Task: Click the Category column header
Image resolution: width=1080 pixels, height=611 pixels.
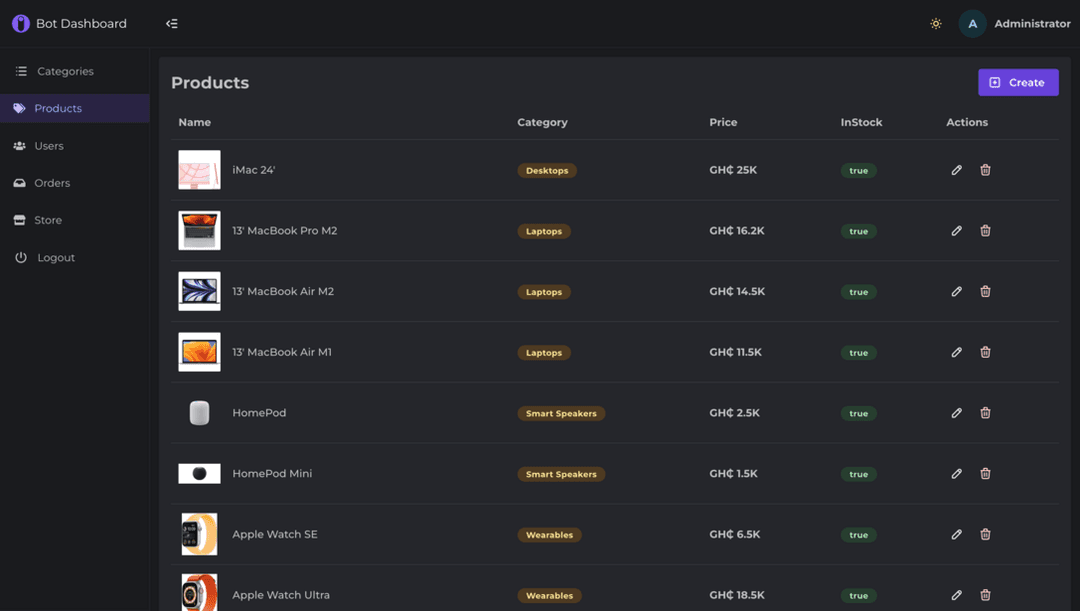Action: click(x=543, y=122)
